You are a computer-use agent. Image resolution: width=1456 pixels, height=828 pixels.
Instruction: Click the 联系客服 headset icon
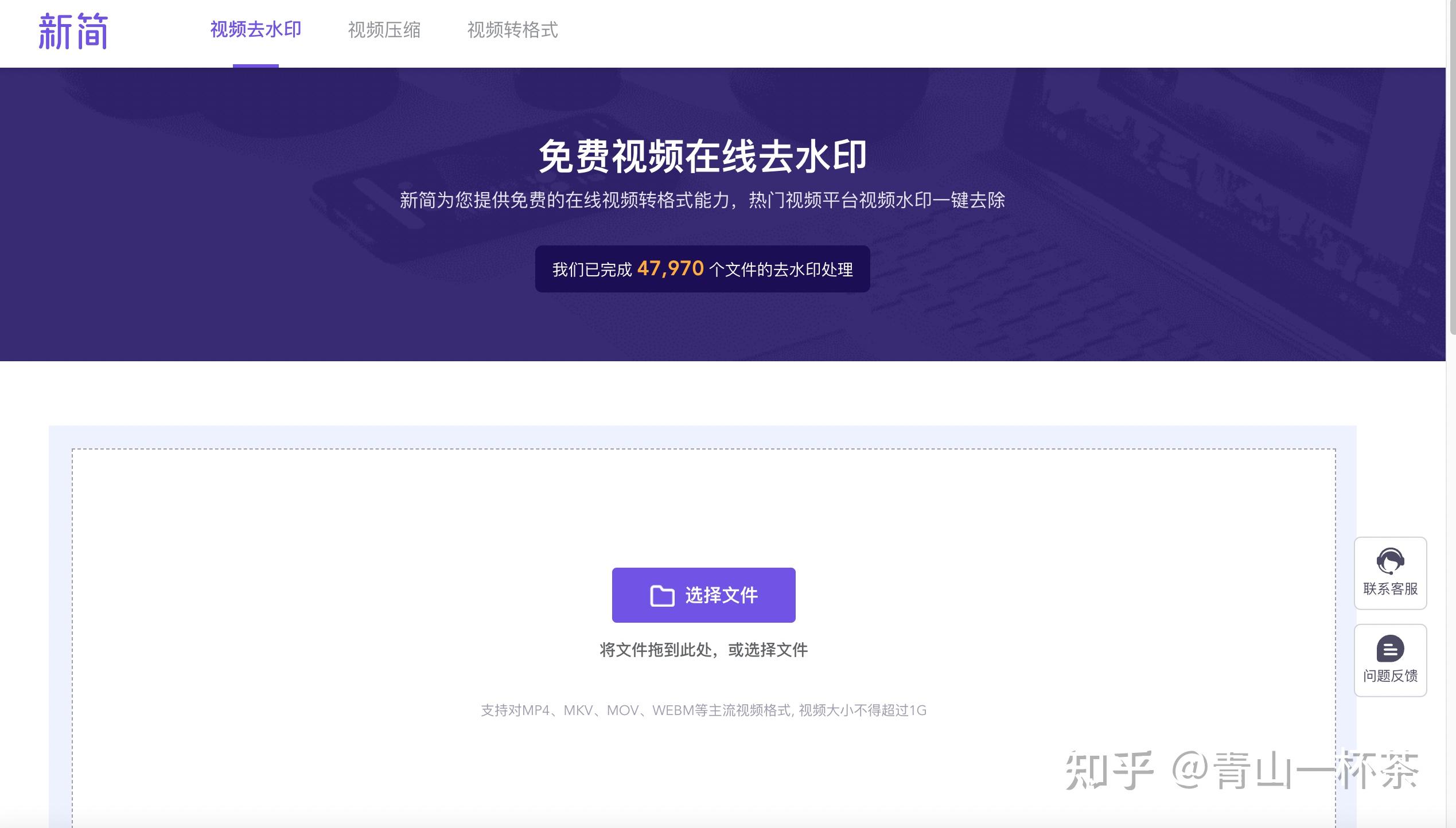pos(1390,561)
